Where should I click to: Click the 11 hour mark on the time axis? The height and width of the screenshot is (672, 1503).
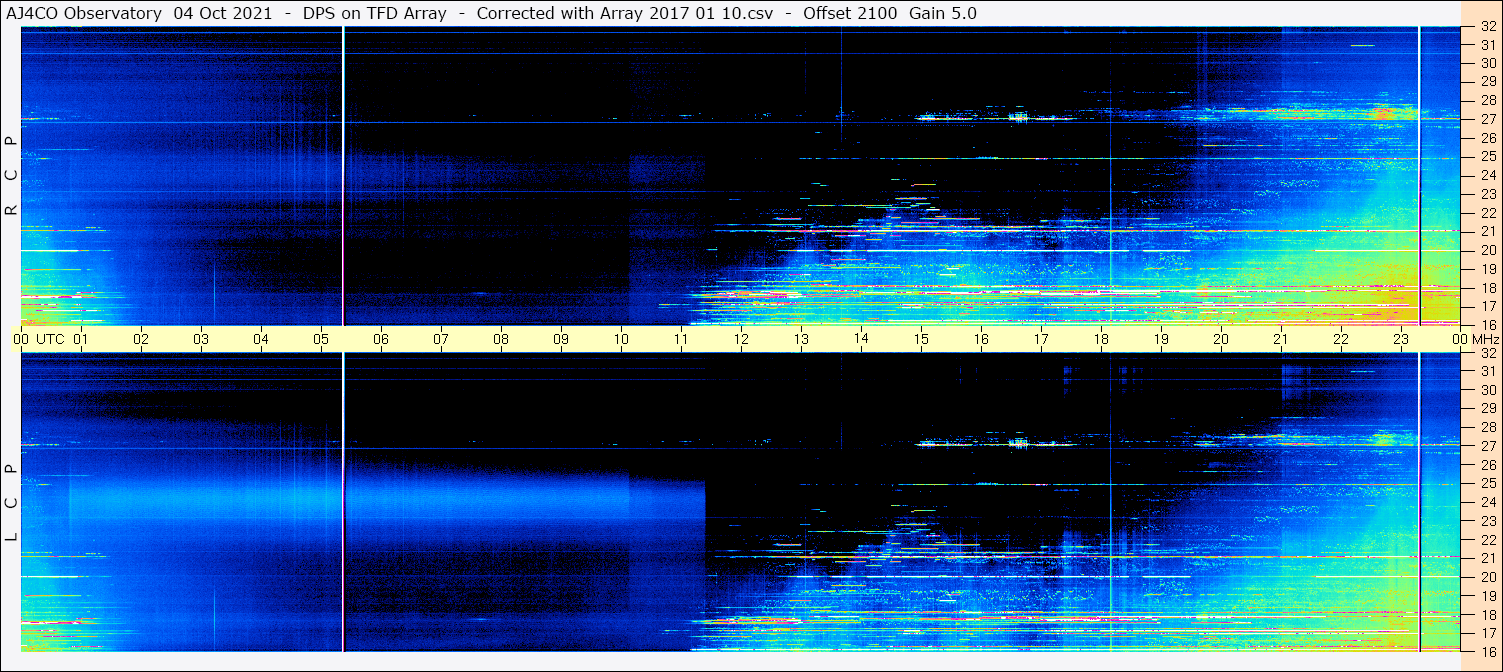681,339
